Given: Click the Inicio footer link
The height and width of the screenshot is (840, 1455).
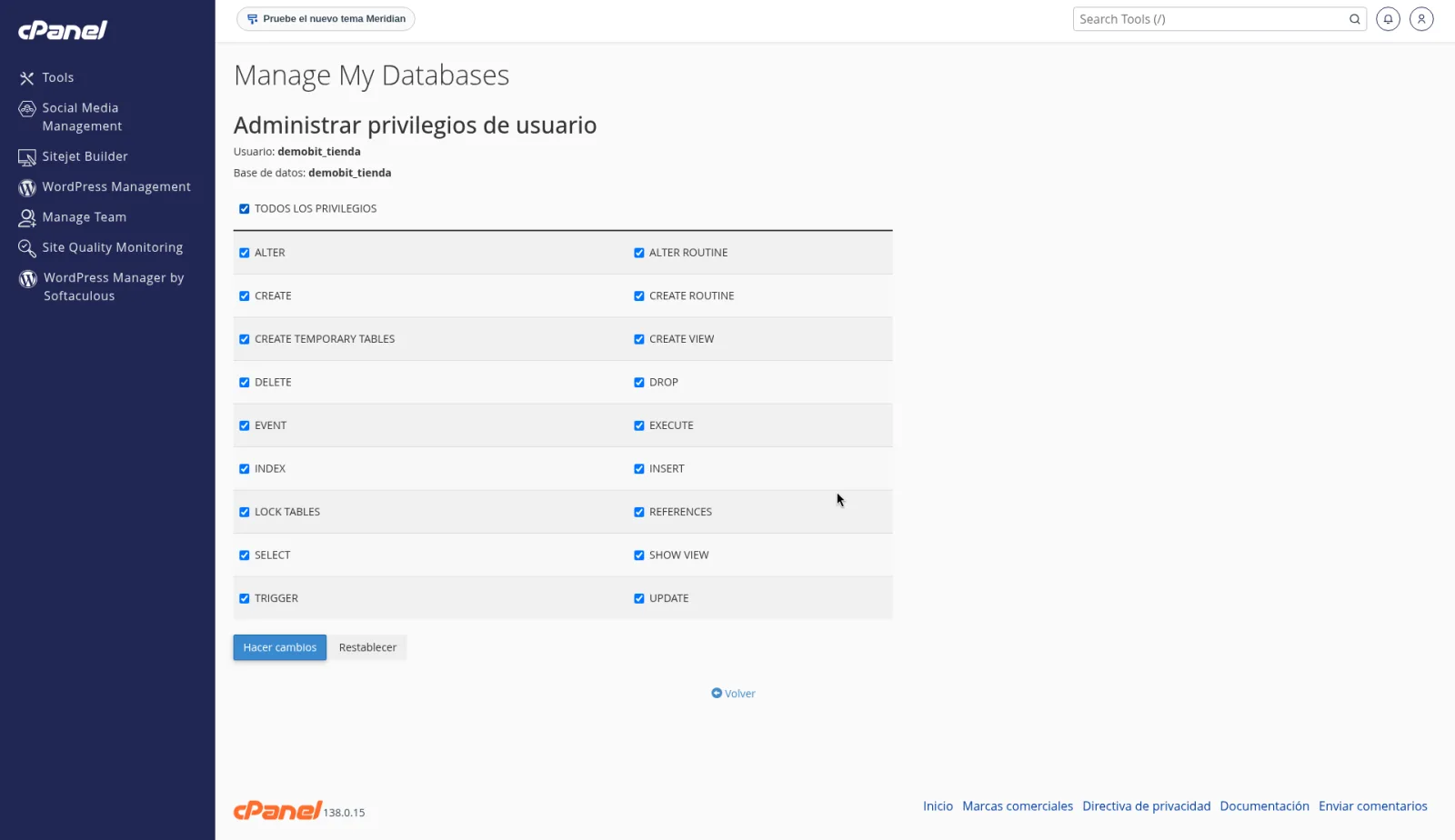Looking at the screenshot, I should pos(938,806).
